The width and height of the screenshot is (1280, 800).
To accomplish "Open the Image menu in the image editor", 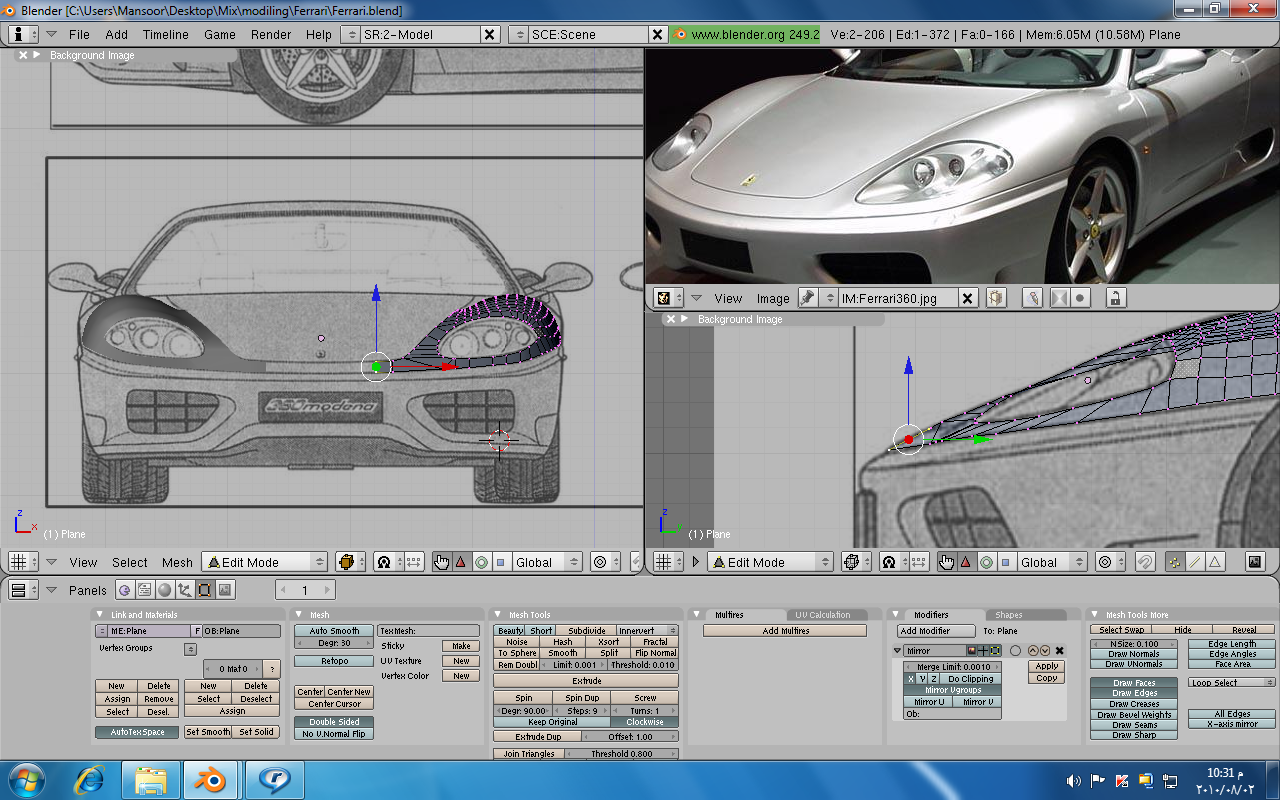I will (773, 298).
